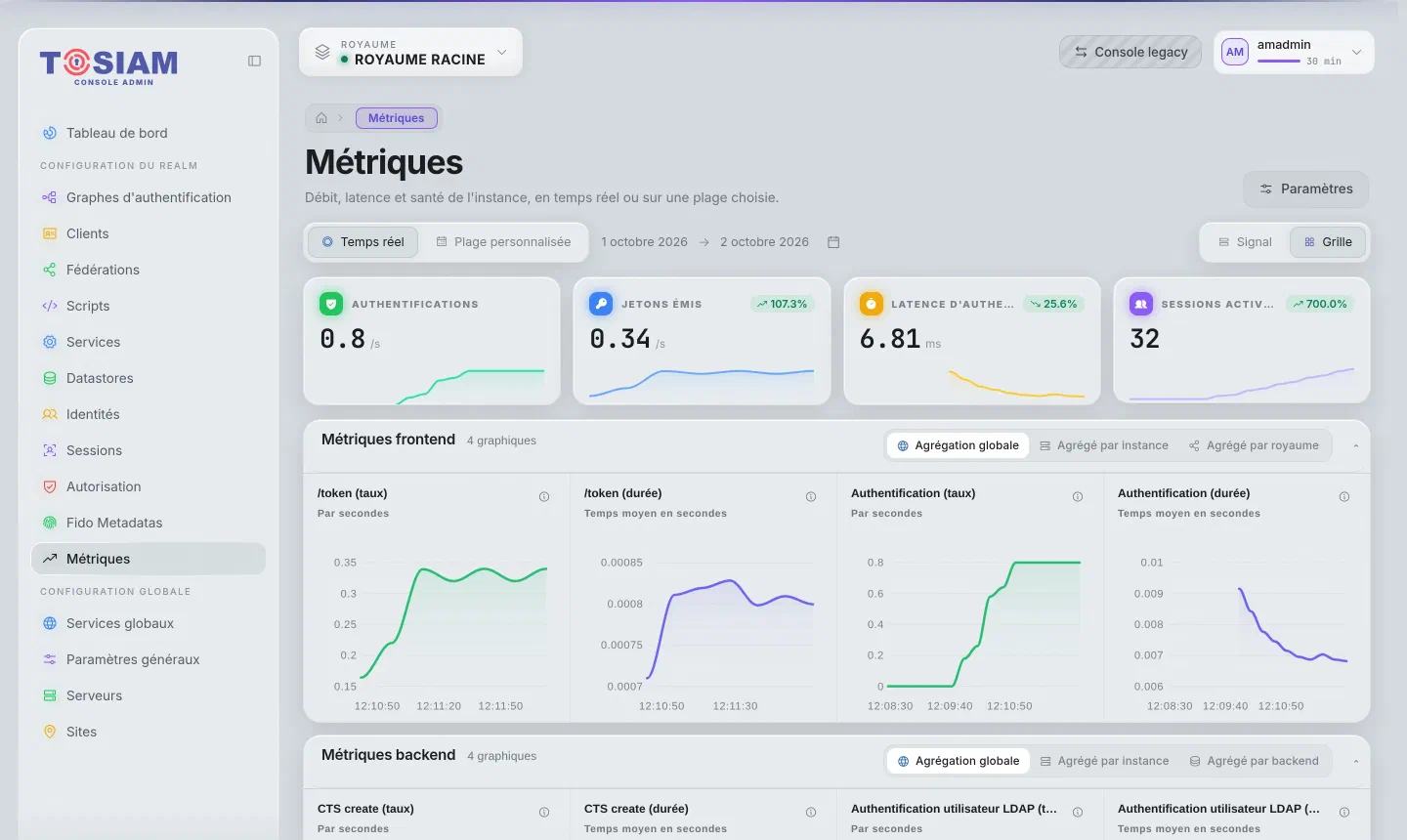Click the amadmin session time progress bar
Screen dimensions: 1407x840
pyautogui.click(x=1279, y=62)
